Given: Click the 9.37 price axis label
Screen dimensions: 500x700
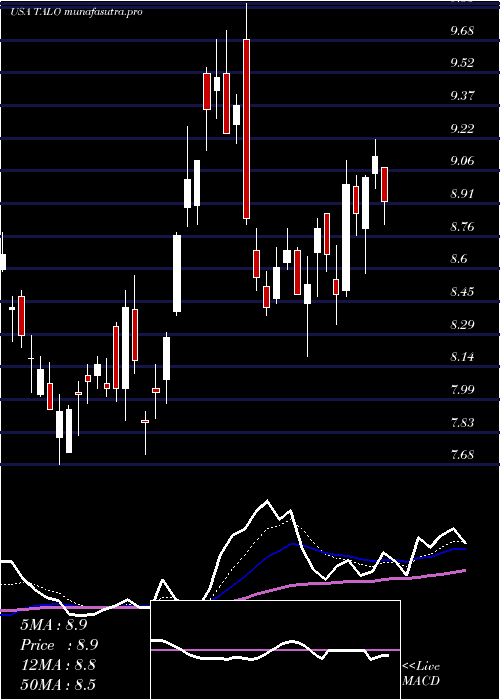Looking at the screenshot, I should 462,96.
